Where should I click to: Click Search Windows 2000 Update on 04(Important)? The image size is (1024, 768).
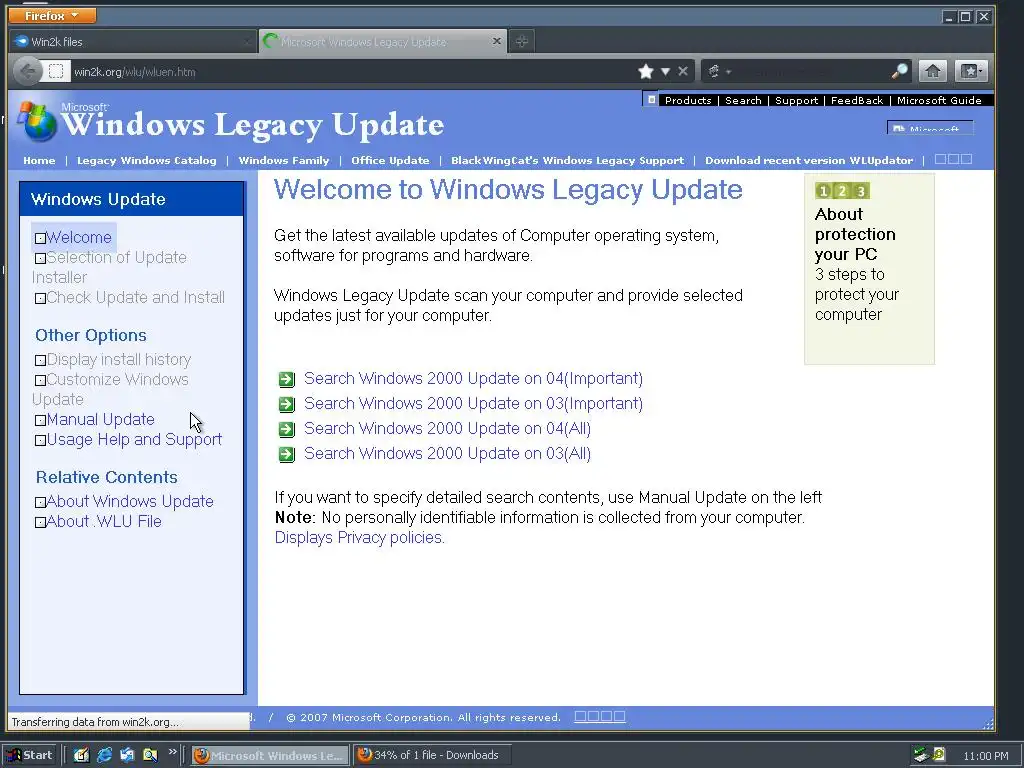pos(473,379)
